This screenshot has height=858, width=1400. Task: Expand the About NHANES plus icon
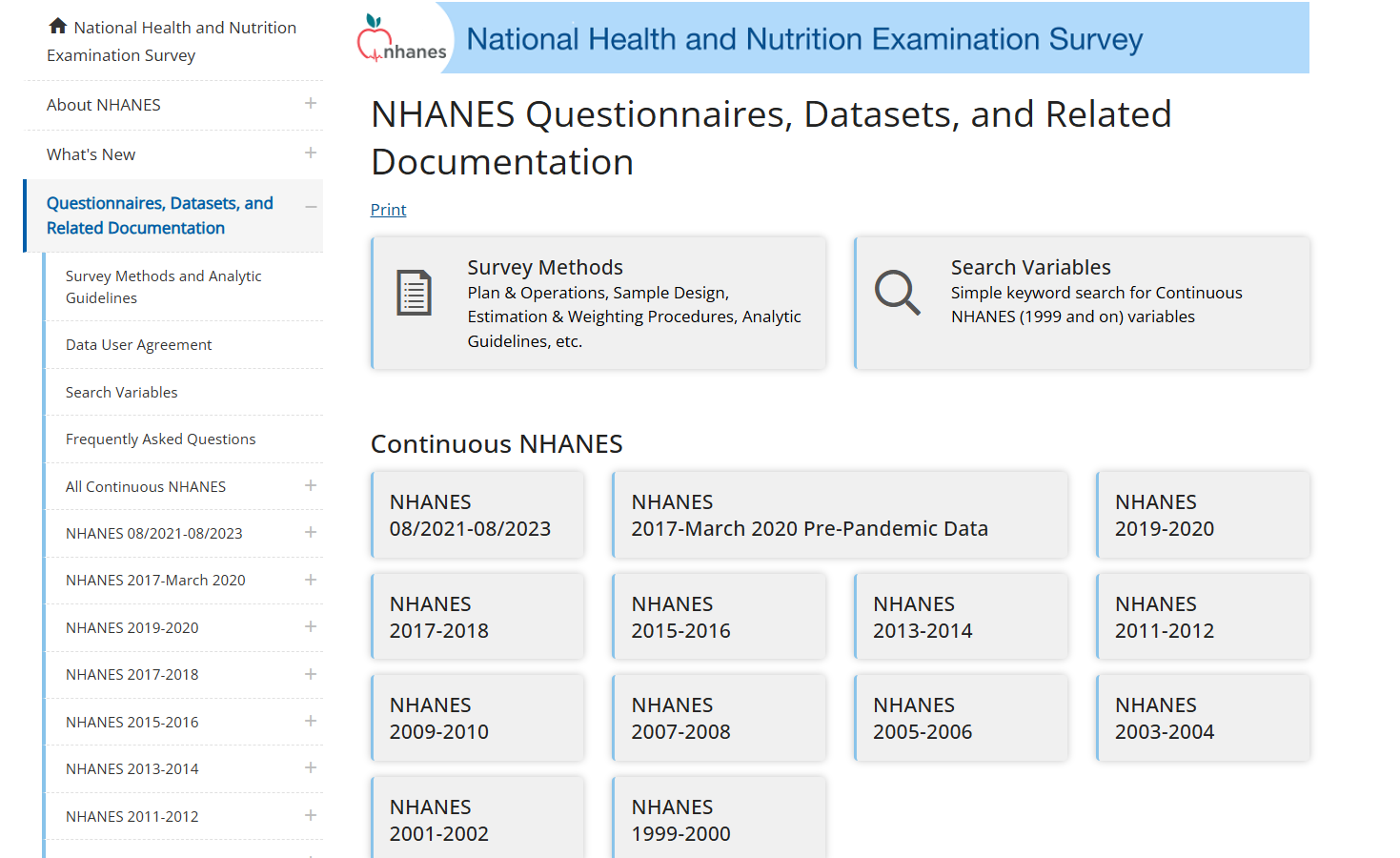311,103
